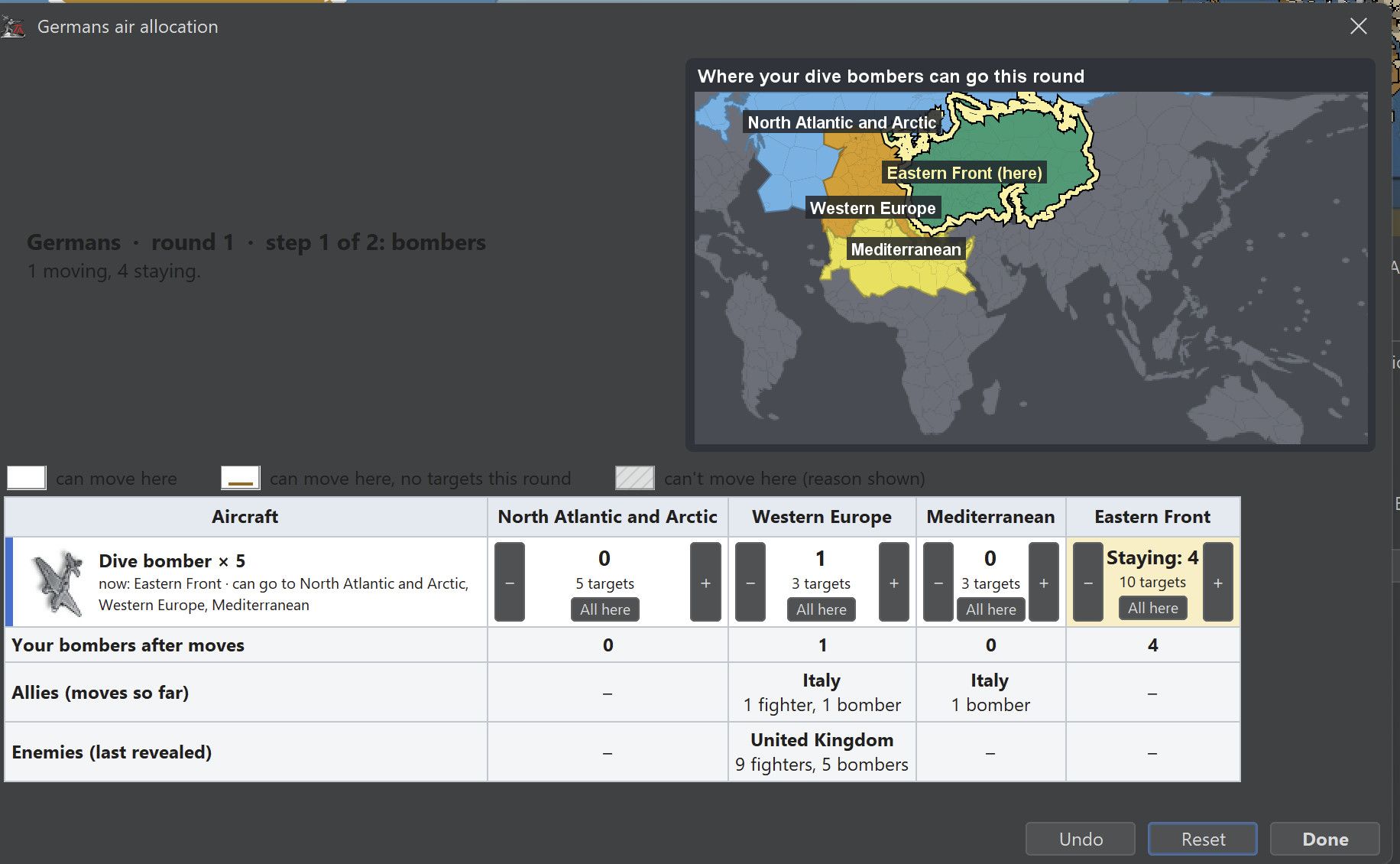This screenshot has width=1400, height=864.
Task: Decrease bombers sent to Mediterranean
Action: click(938, 583)
